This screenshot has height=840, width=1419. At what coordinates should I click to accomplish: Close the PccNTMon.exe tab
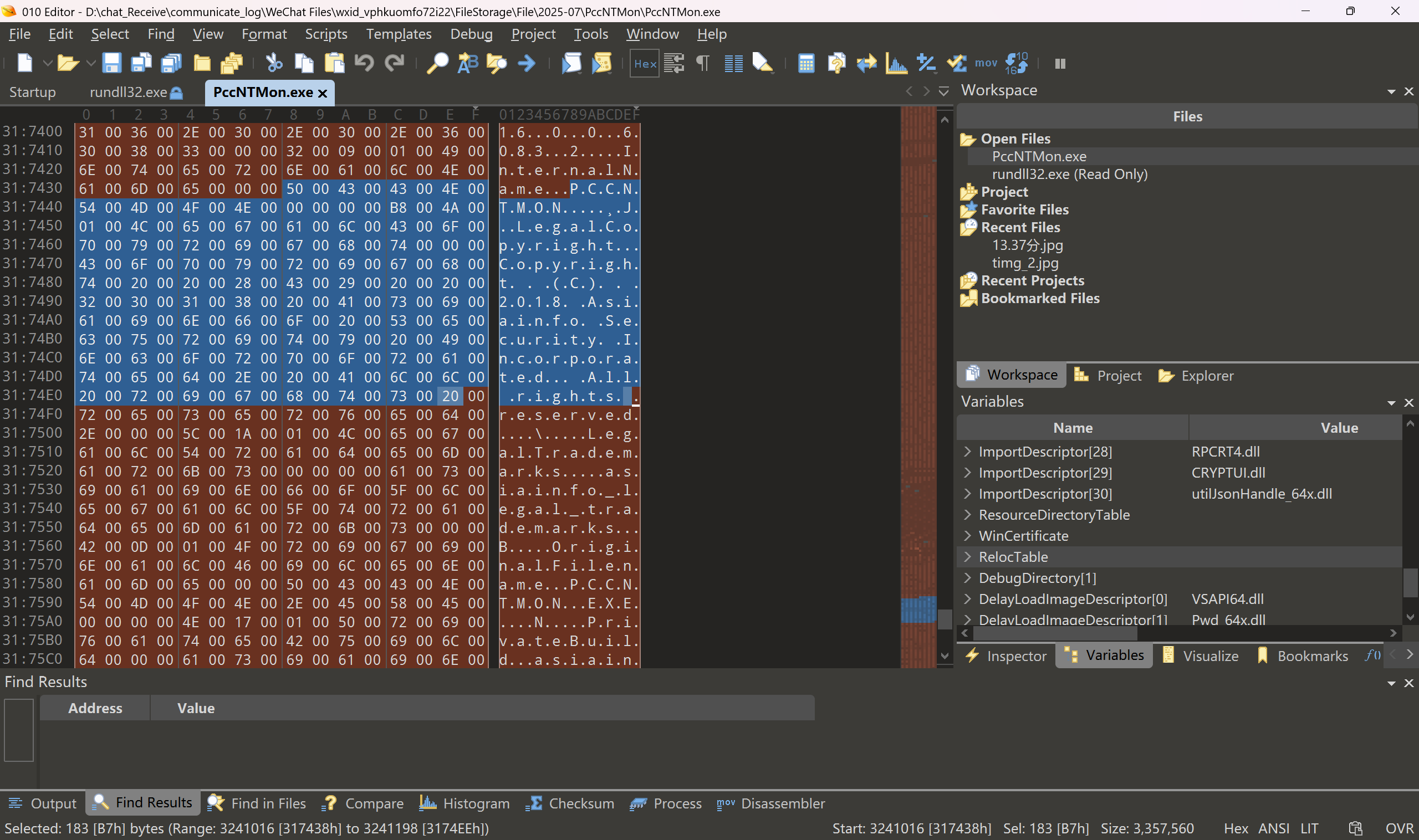coord(323,94)
